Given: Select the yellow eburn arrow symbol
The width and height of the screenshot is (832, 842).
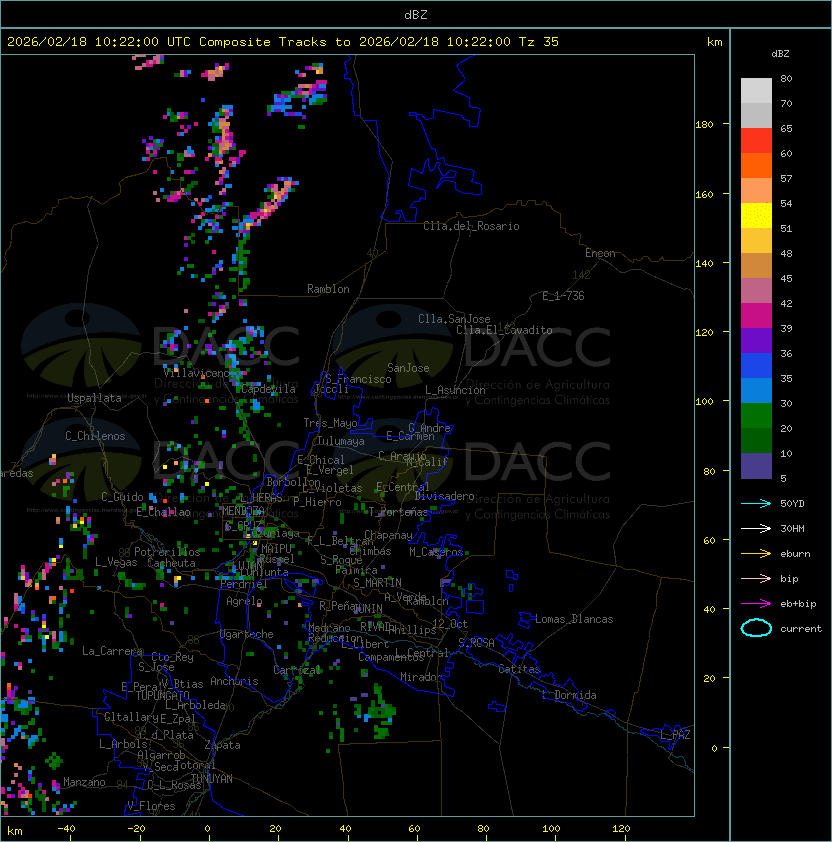Looking at the screenshot, I should coord(756,553).
